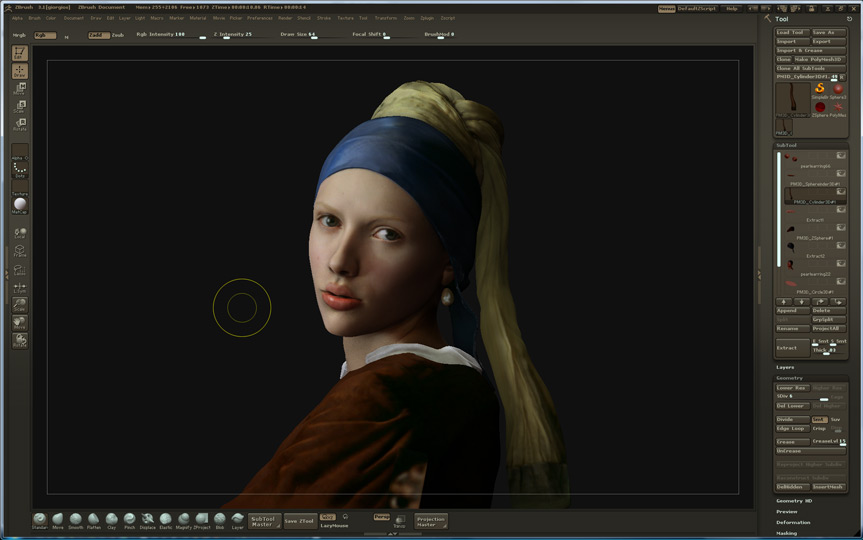Click the Load Tool button
The width and height of the screenshot is (863, 540).
tap(793, 32)
